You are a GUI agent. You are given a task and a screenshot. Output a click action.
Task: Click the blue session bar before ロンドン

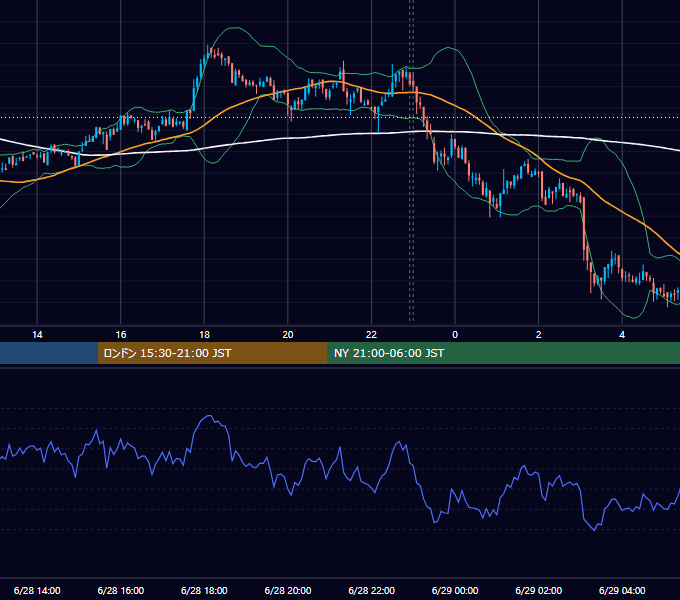click(49, 353)
